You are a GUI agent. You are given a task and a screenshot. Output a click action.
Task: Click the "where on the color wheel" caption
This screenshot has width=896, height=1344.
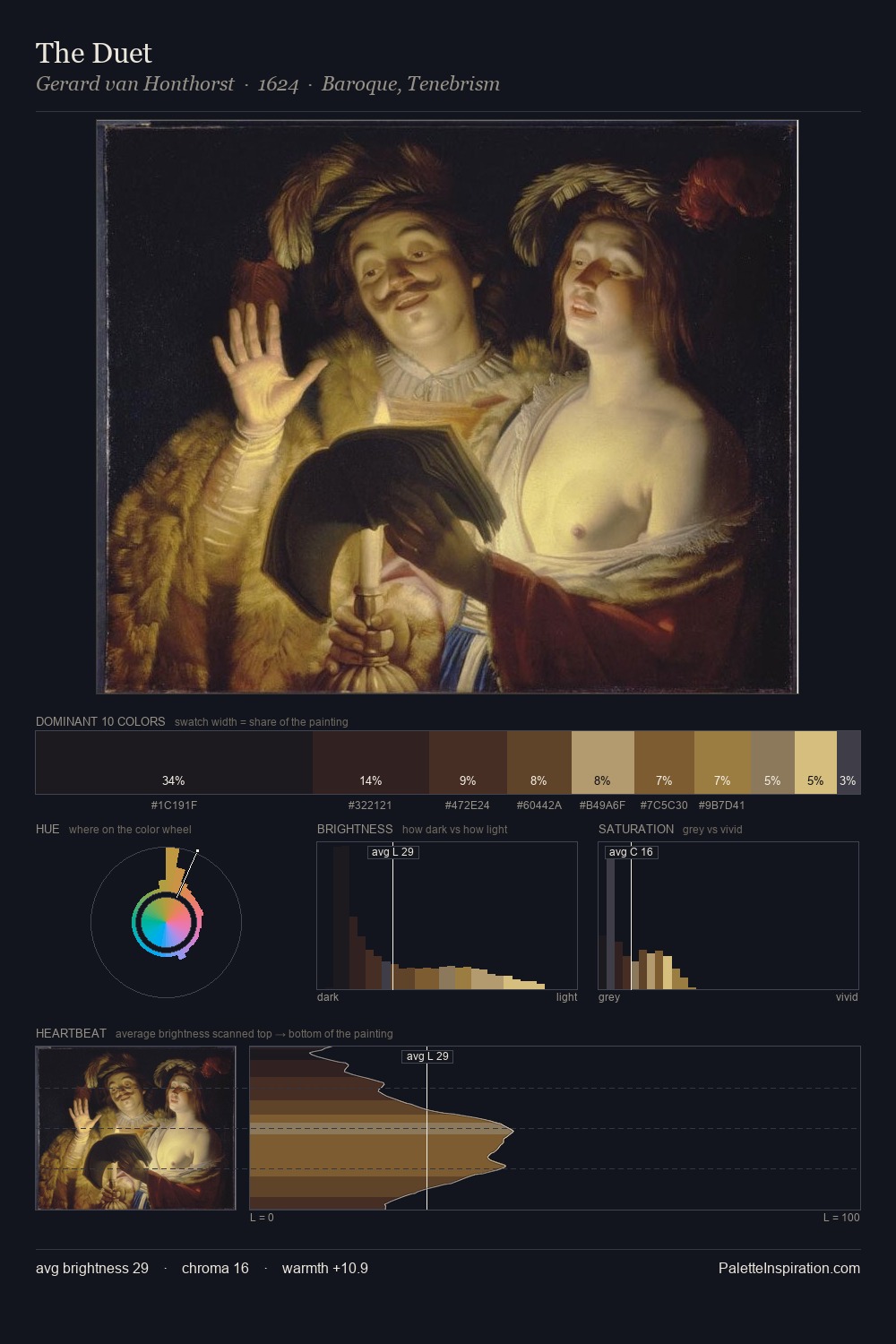click(x=130, y=830)
